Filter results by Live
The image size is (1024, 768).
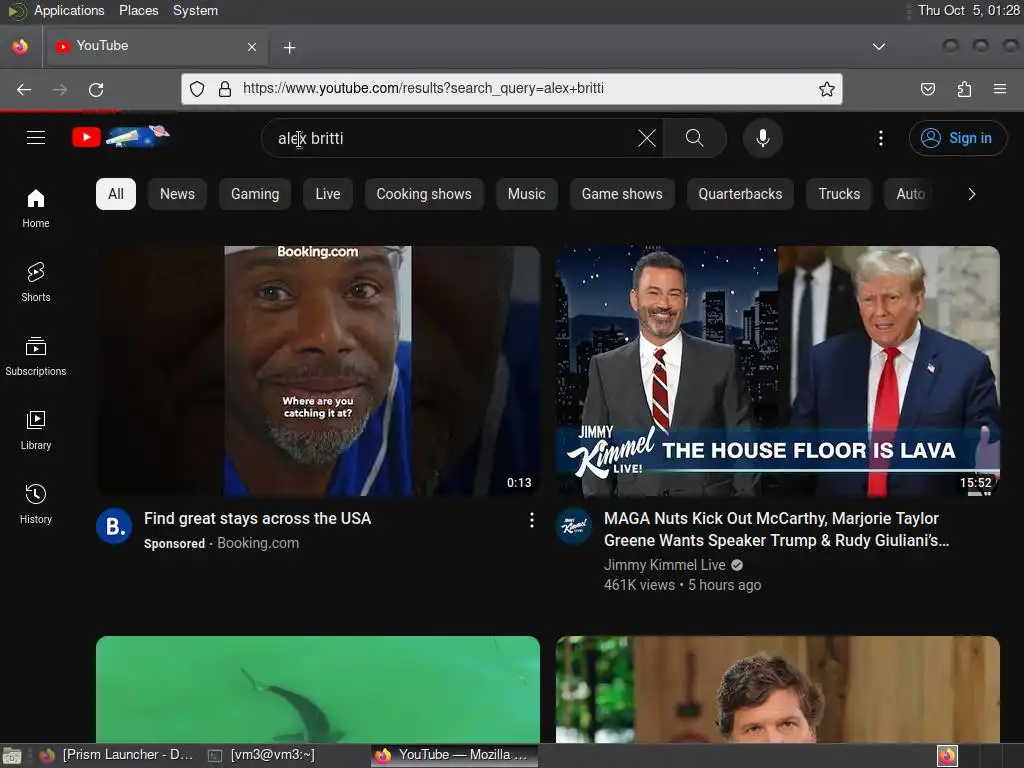click(x=328, y=194)
